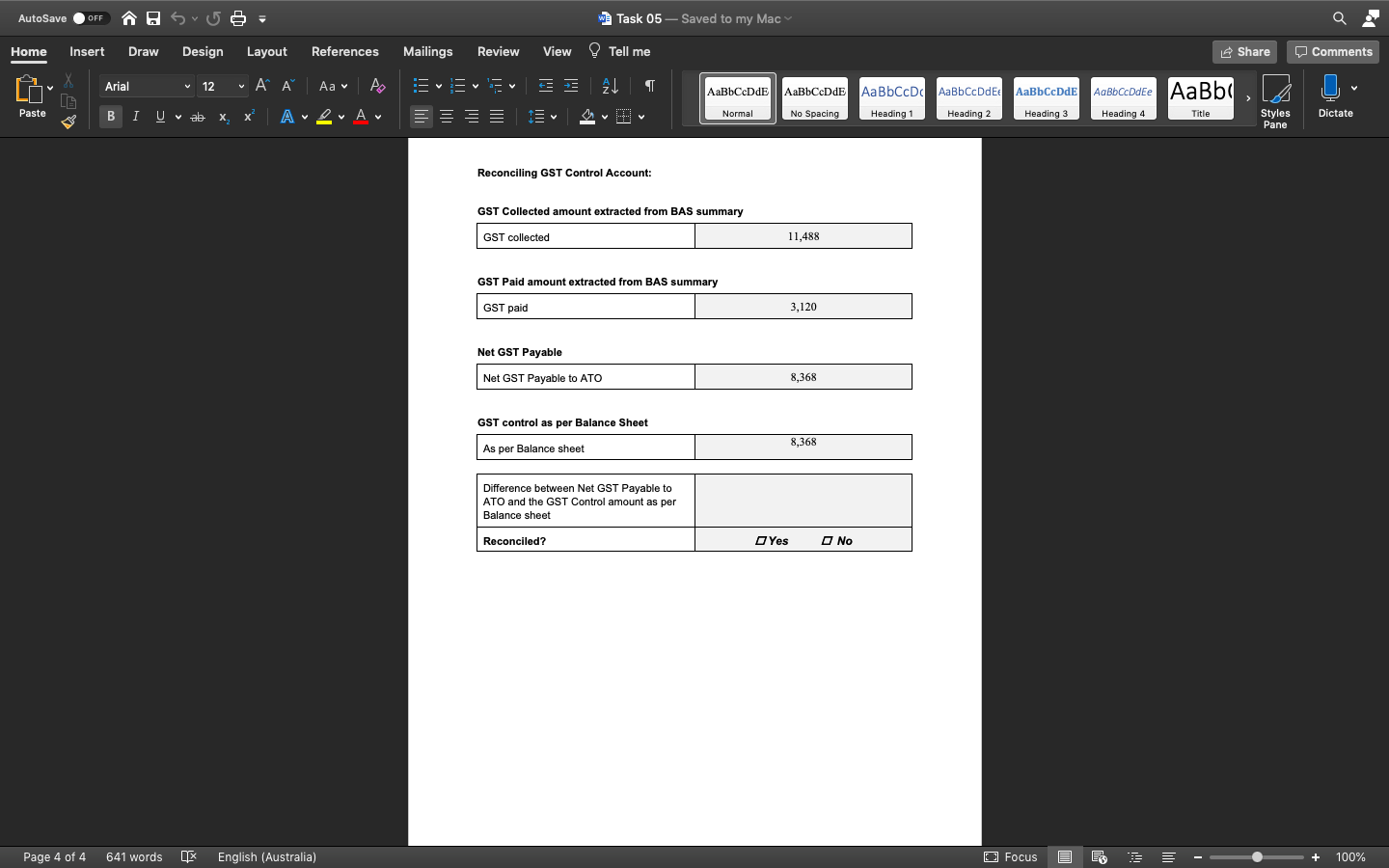The image size is (1389, 868).
Task: Print the document using the printer icon
Action: 238,18
